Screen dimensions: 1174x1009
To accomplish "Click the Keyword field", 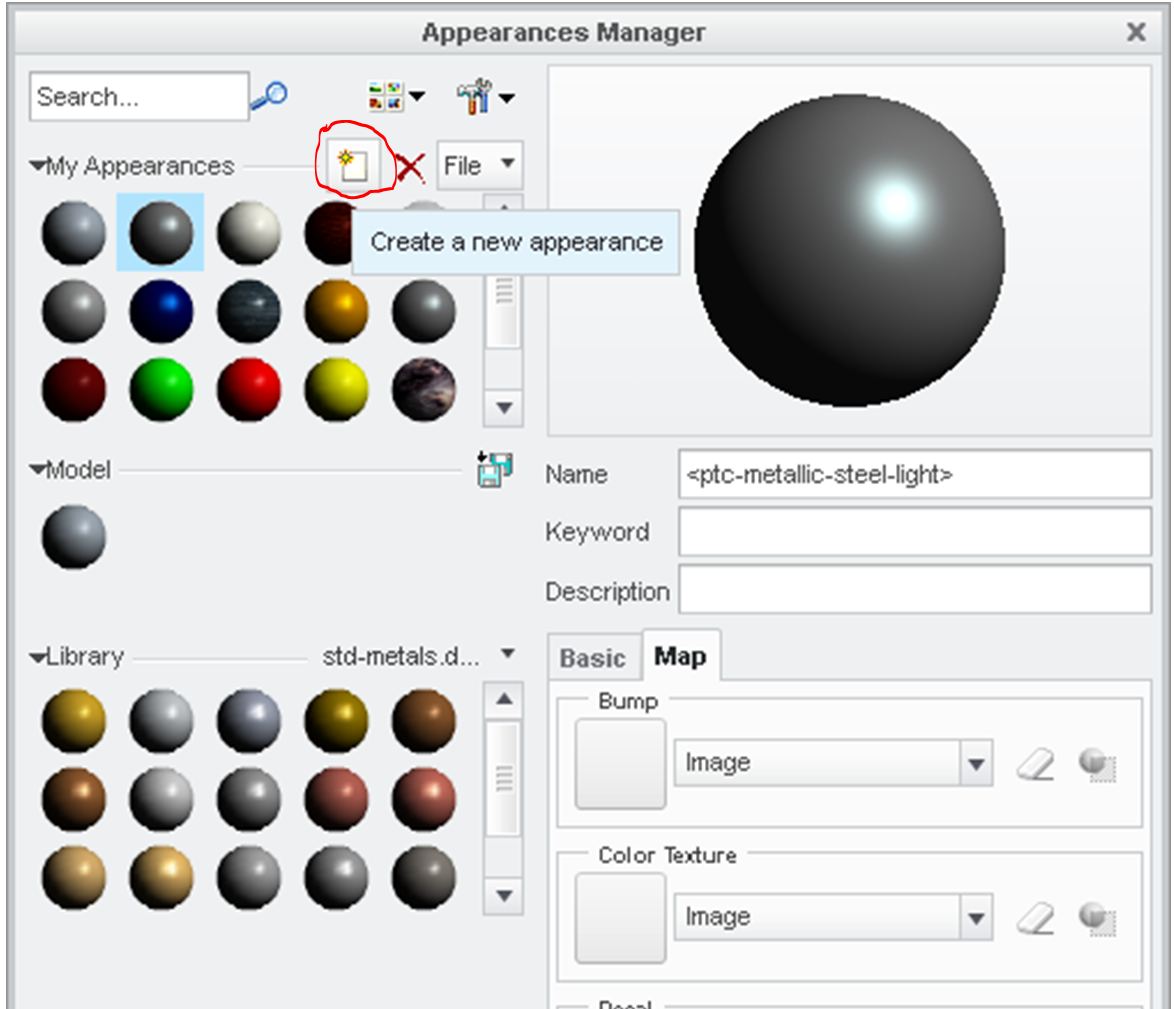I will pyautogui.click(x=914, y=531).
